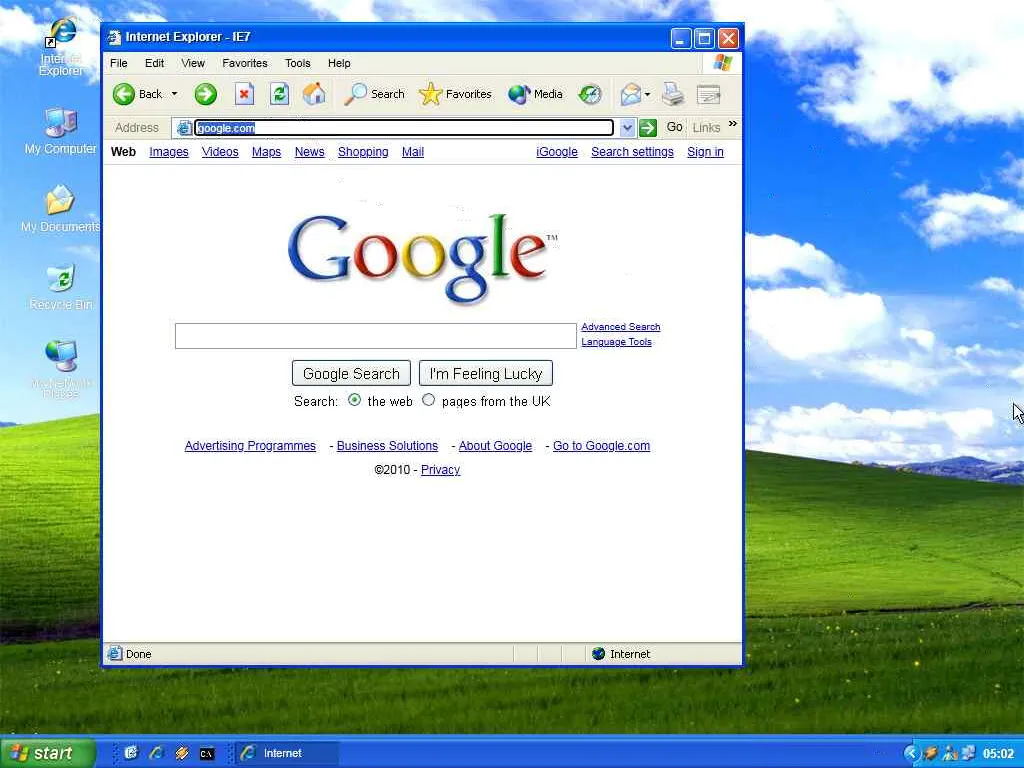Screen dimensions: 1024x768
Task: Click the Google Search button
Action: pos(351,374)
